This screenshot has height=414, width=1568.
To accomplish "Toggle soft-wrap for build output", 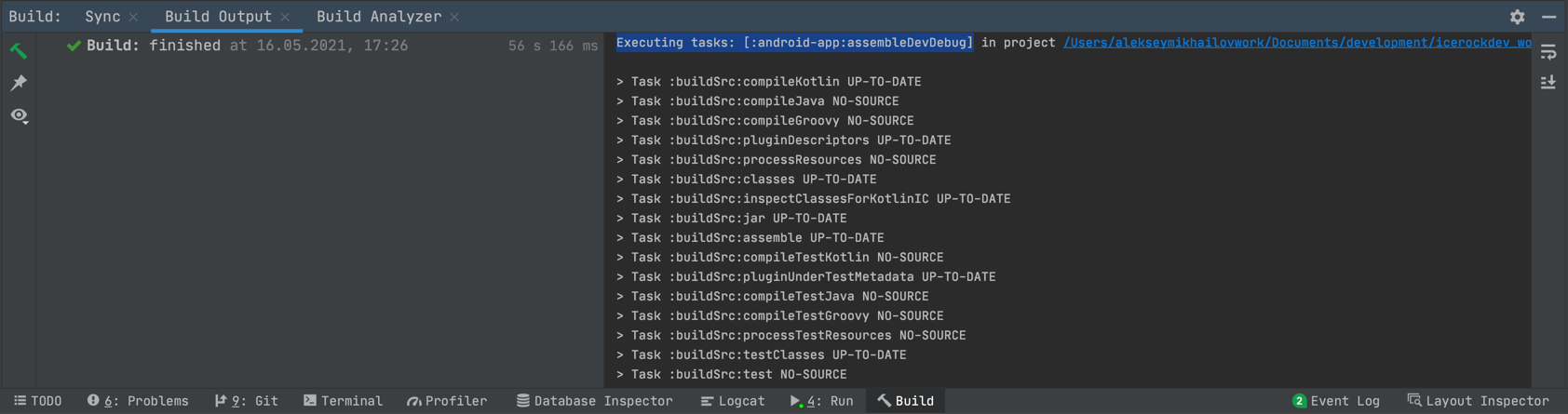I will [1548, 52].
